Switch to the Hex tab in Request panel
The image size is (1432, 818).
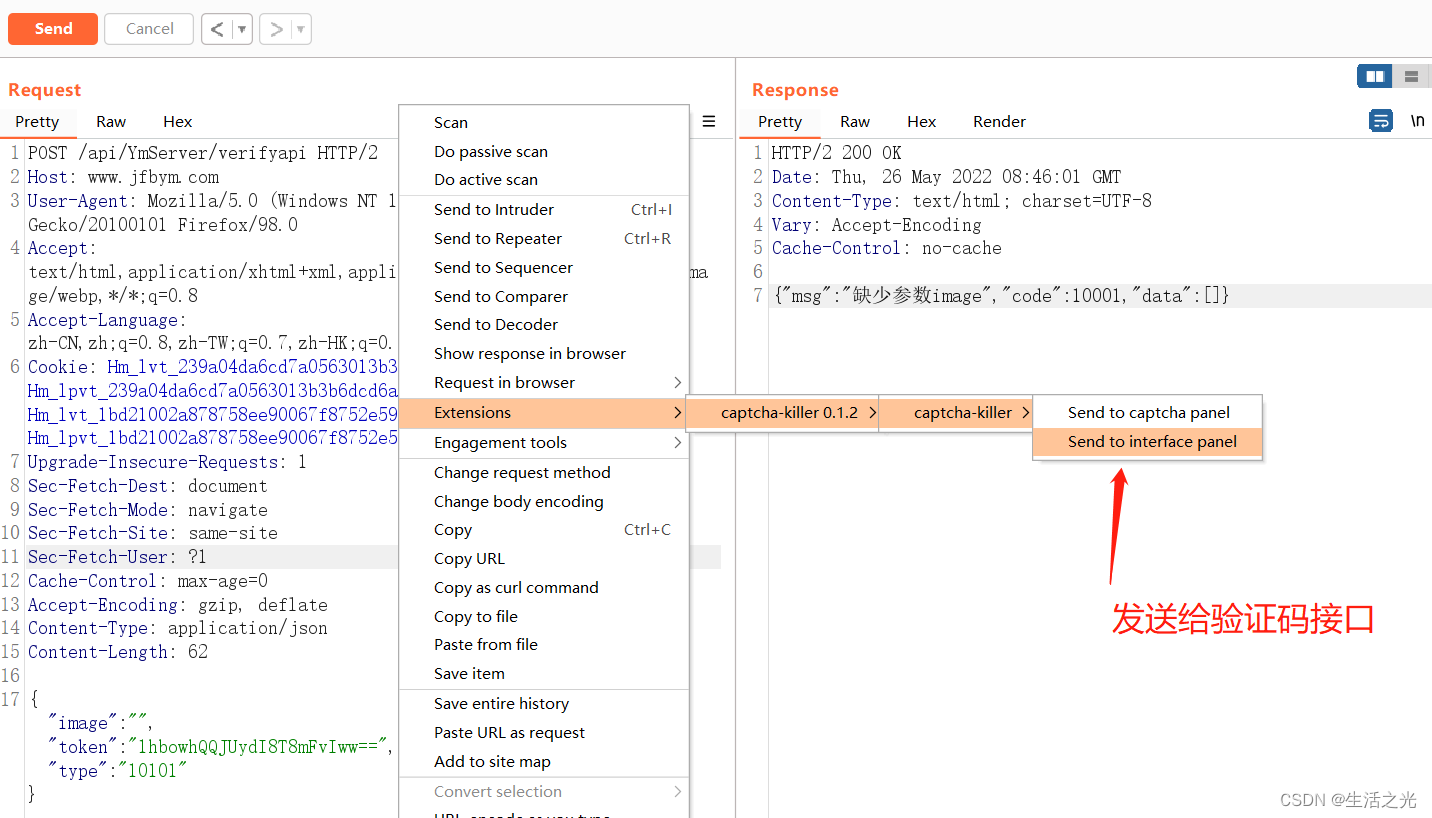[x=177, y=121]
